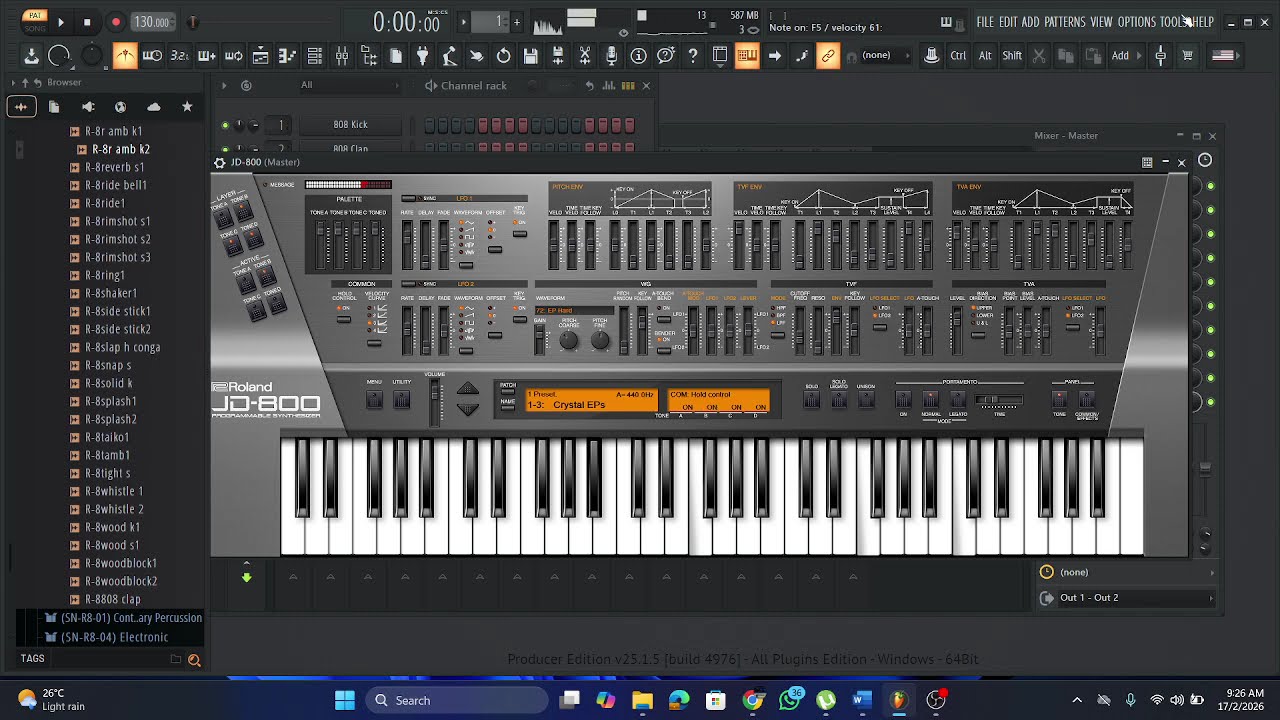Open the ADD menu

(1031, 22)
